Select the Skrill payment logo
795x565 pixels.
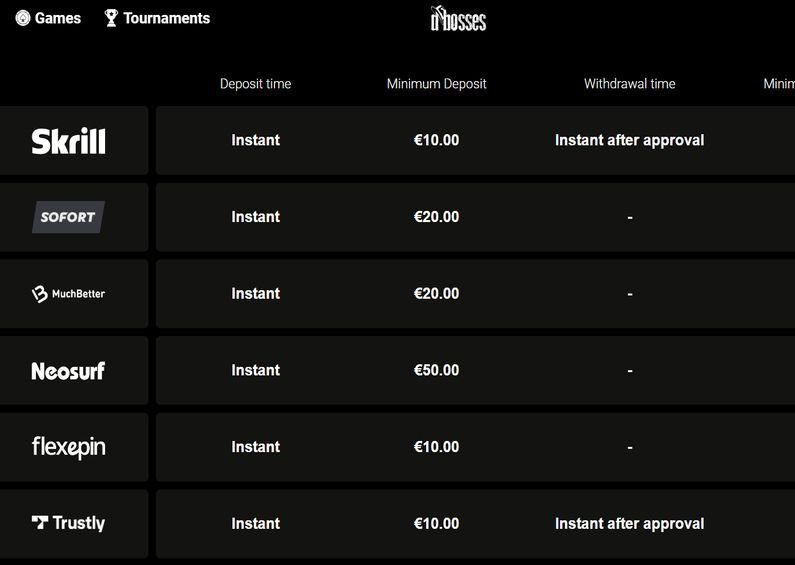tap(68, 141)
